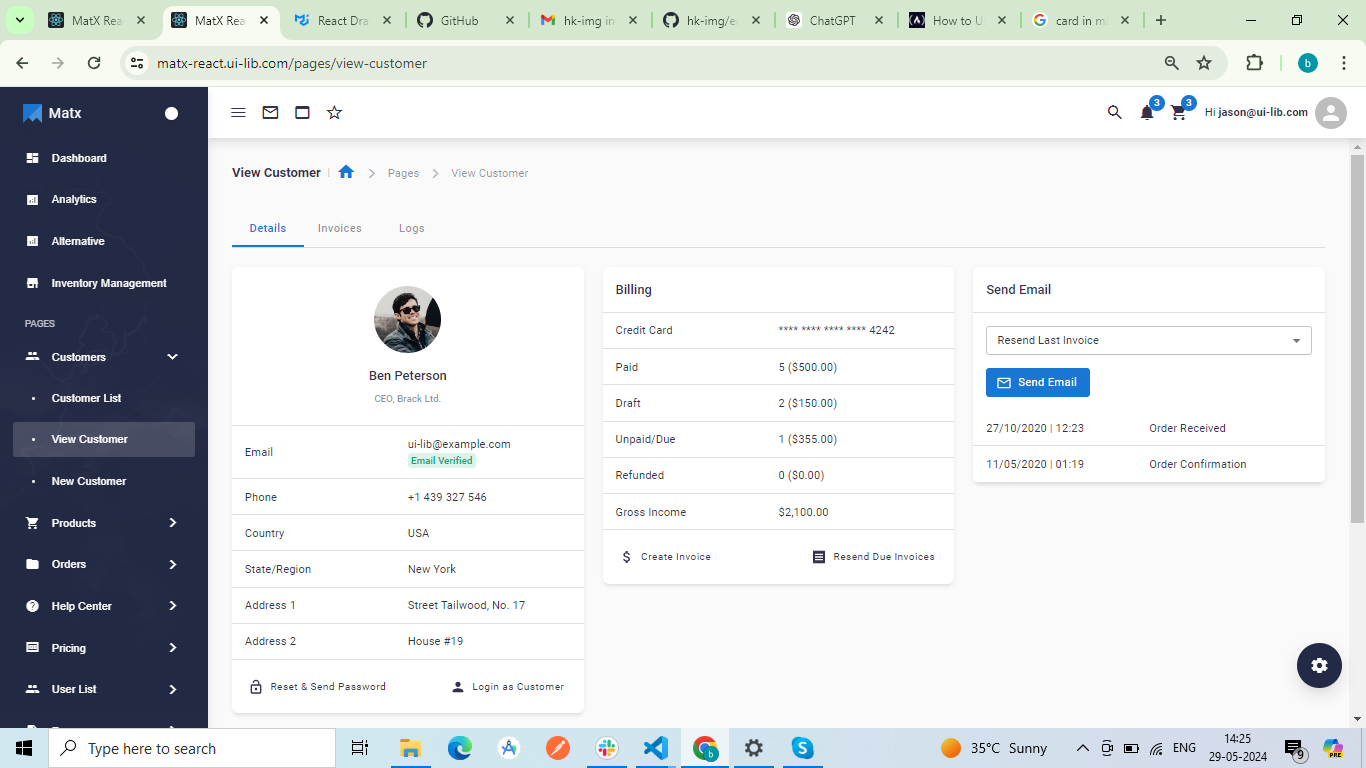Click the web window icon in header
Screen dimensions: 1366x768
tap(302, 113)
